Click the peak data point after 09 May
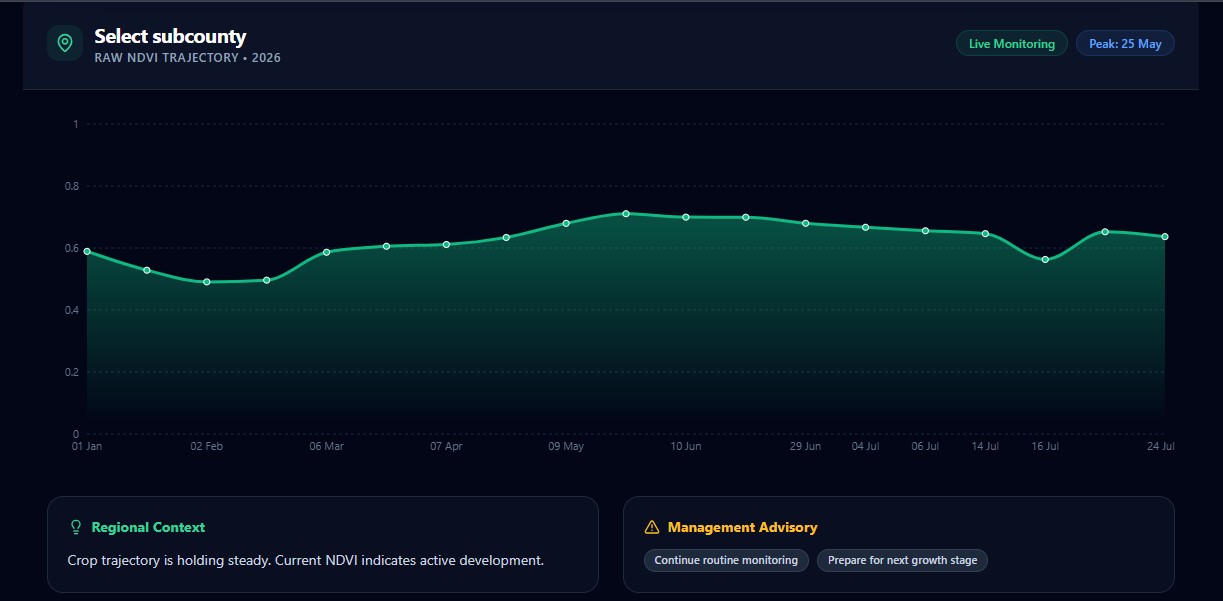 pos(626,213)
